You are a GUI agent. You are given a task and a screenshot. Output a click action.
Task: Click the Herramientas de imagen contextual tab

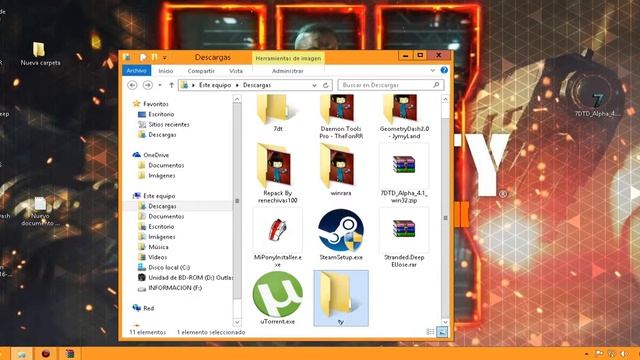(x=288, y=58)
